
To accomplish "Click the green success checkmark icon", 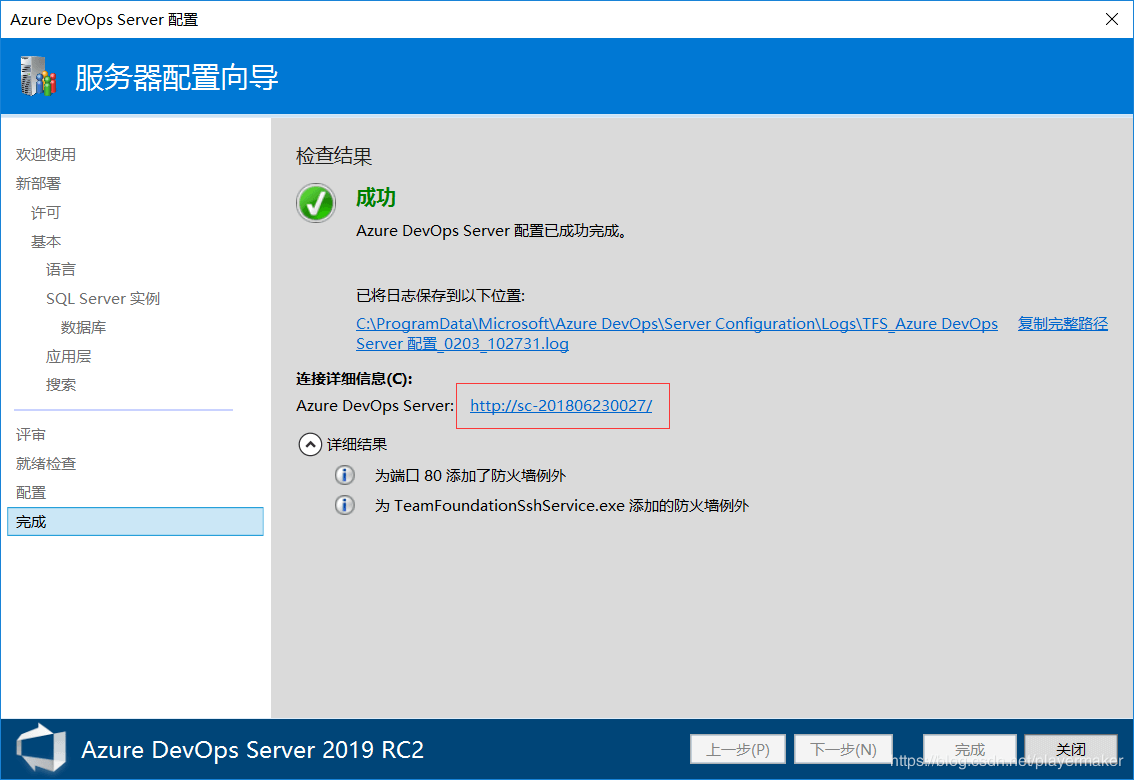I will pyautogui.click(x=316, y=203).
